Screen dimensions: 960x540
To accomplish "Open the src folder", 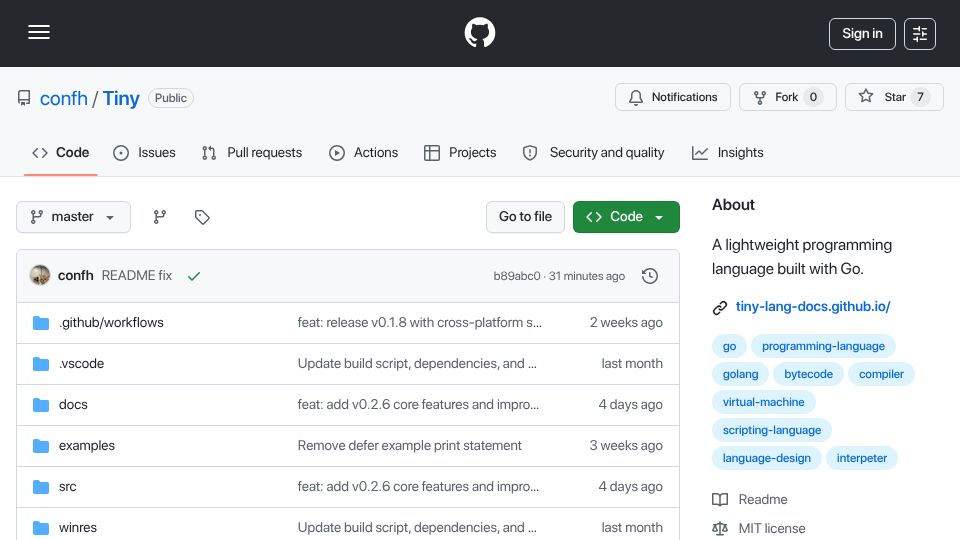I will click(x=67, y=487).
